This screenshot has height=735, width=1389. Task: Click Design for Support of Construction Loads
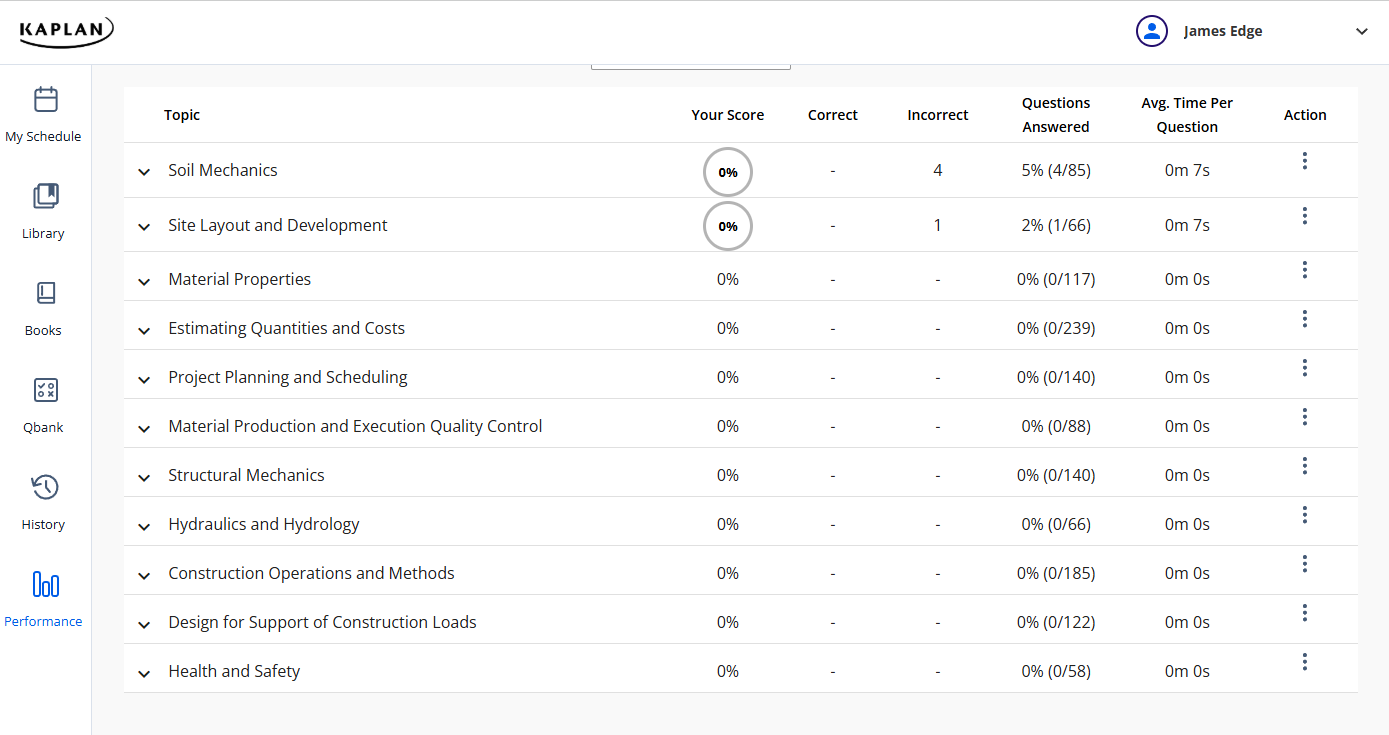(322, 622)
